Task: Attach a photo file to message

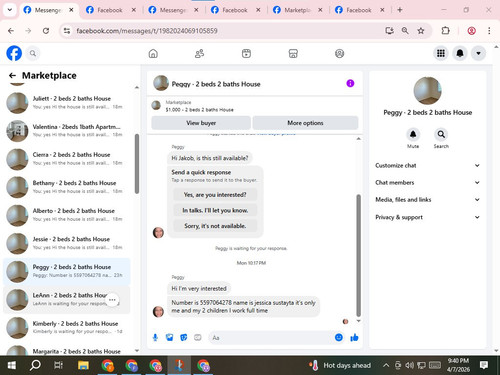Action: (170, 338)
